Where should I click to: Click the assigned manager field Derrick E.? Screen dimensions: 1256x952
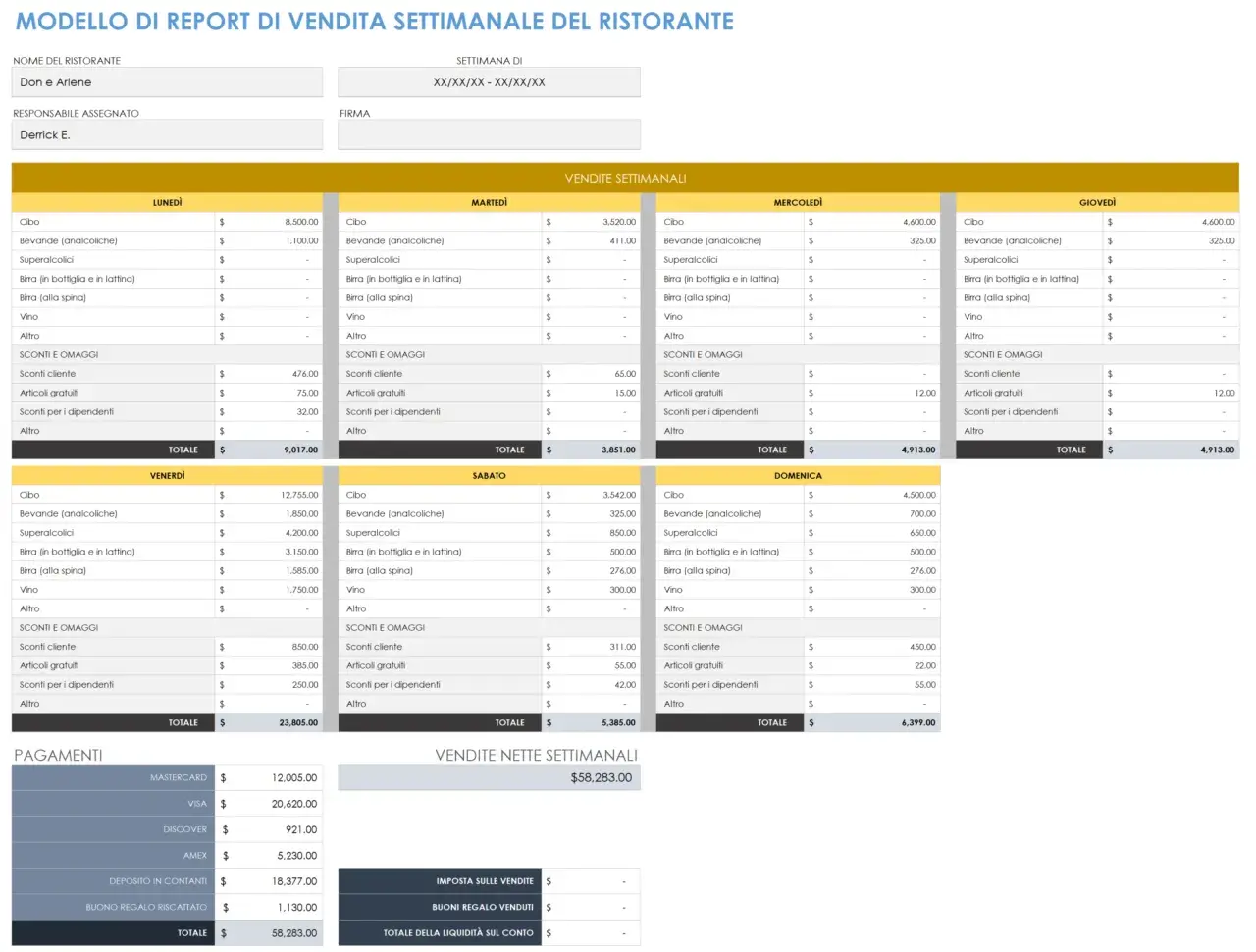[x=167, y=135]
